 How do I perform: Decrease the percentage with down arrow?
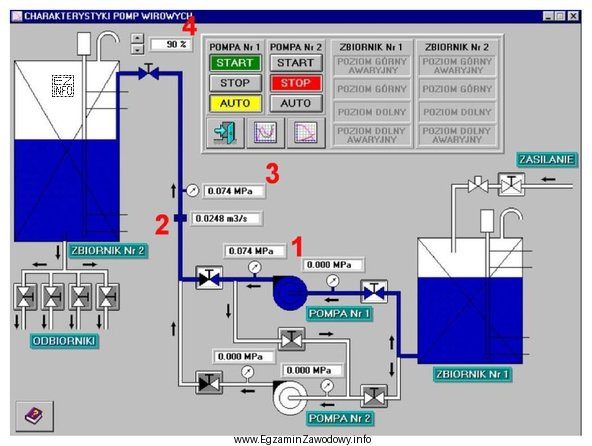point(137,49)
